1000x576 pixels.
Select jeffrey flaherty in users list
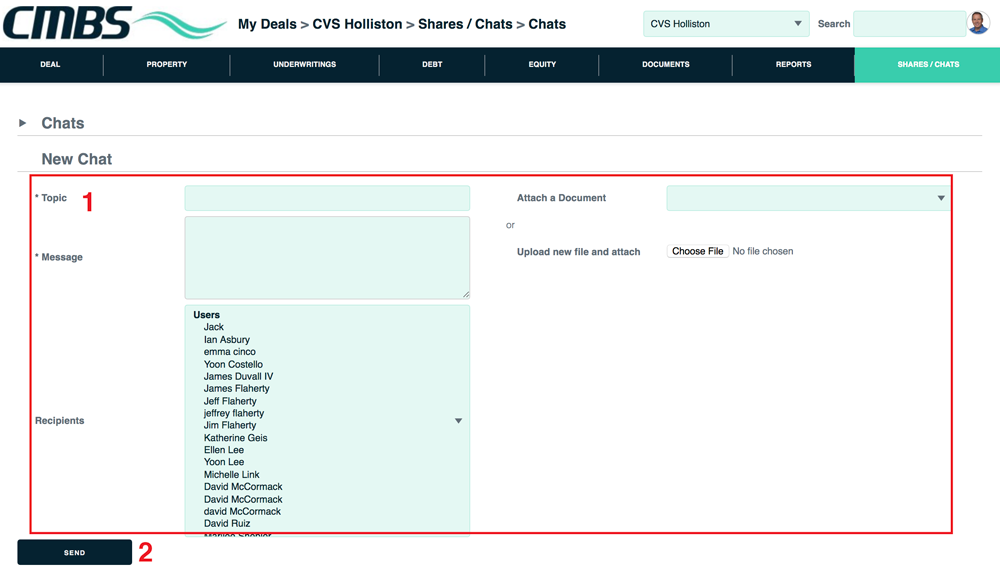point(234,413)
